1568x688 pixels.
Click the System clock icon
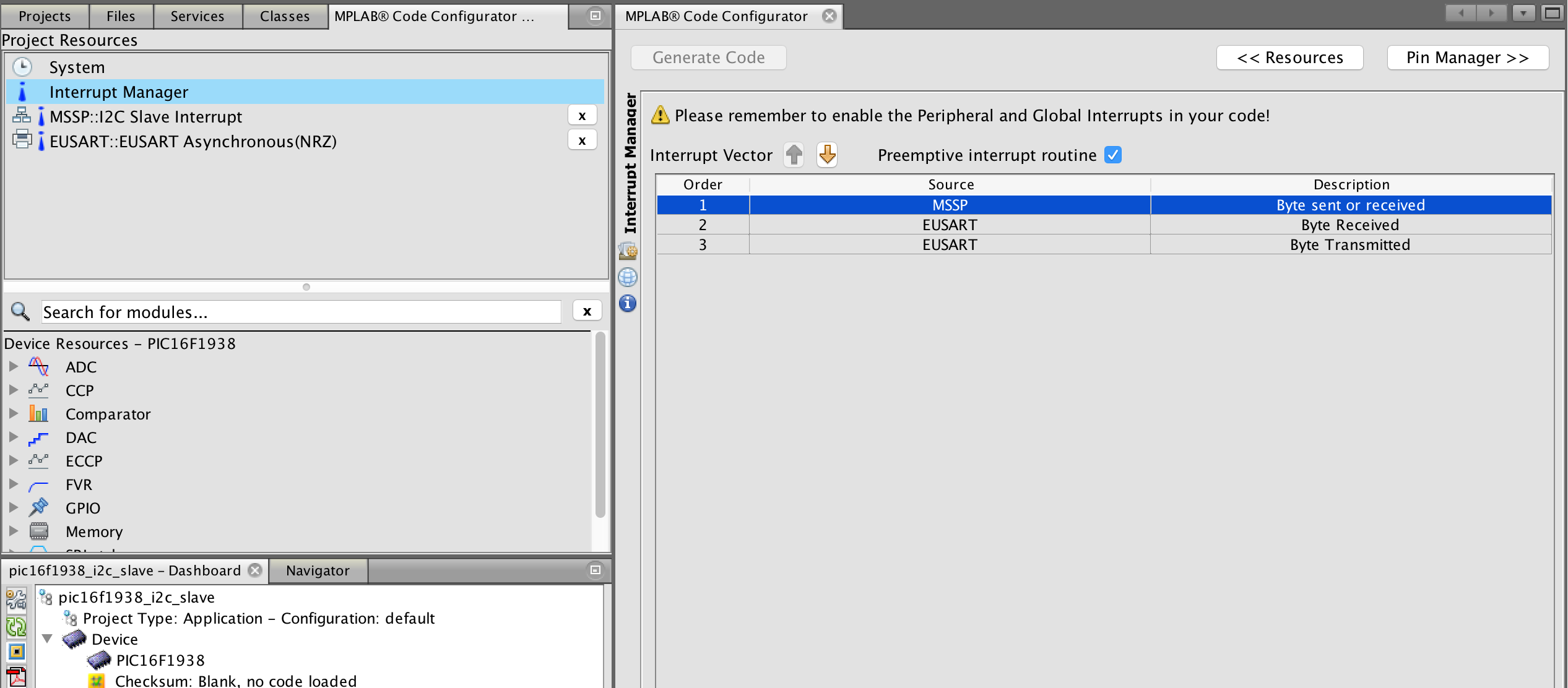point(22,67)
